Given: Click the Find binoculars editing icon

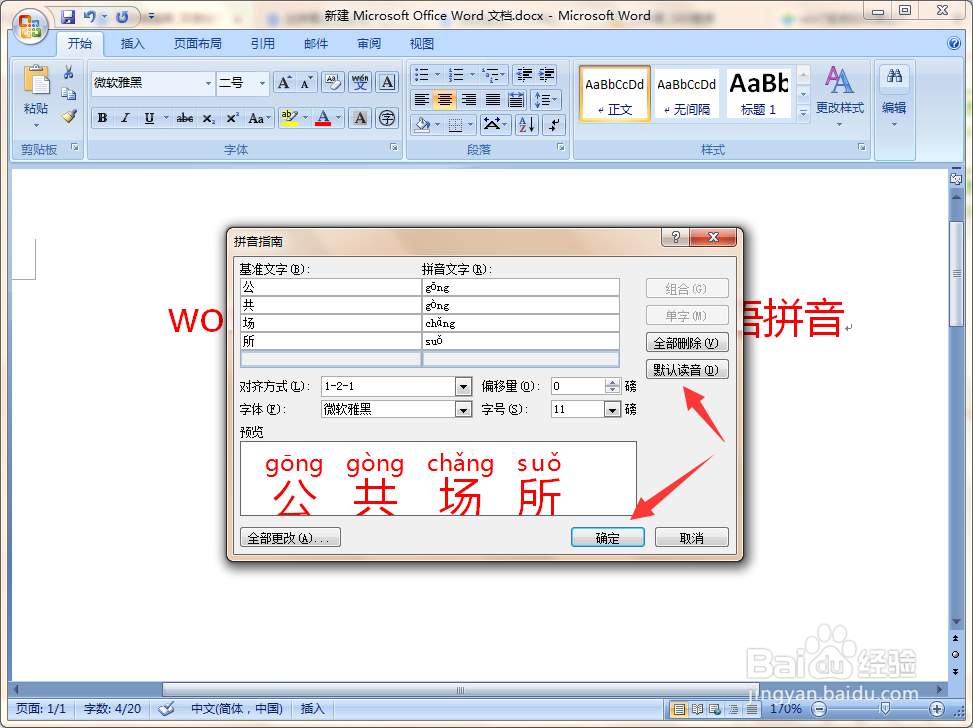Looking at the screenshot, I should (894, 76).
